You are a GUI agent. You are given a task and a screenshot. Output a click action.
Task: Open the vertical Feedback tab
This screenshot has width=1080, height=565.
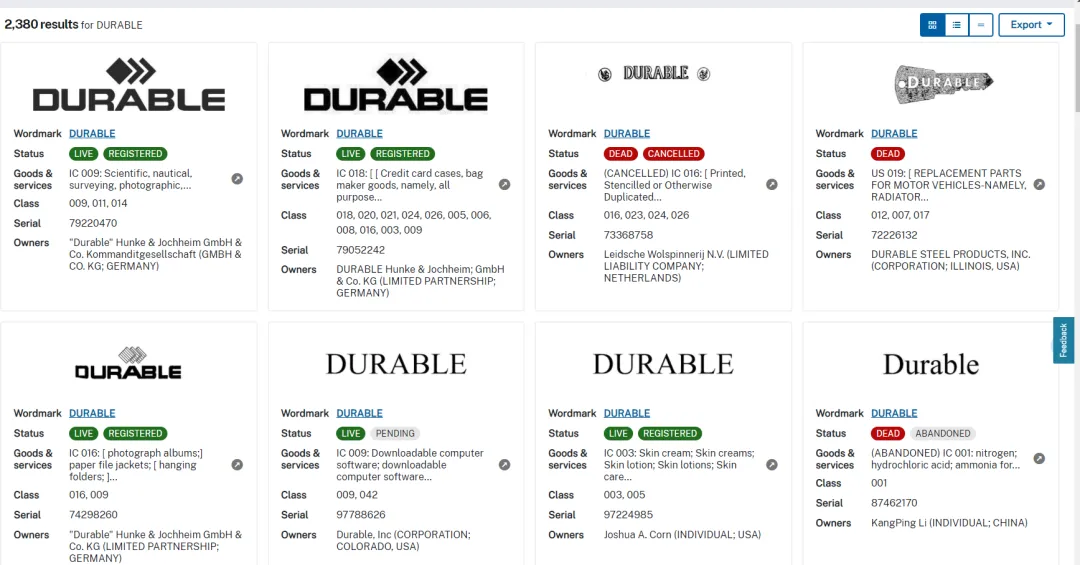point(1063,340)
